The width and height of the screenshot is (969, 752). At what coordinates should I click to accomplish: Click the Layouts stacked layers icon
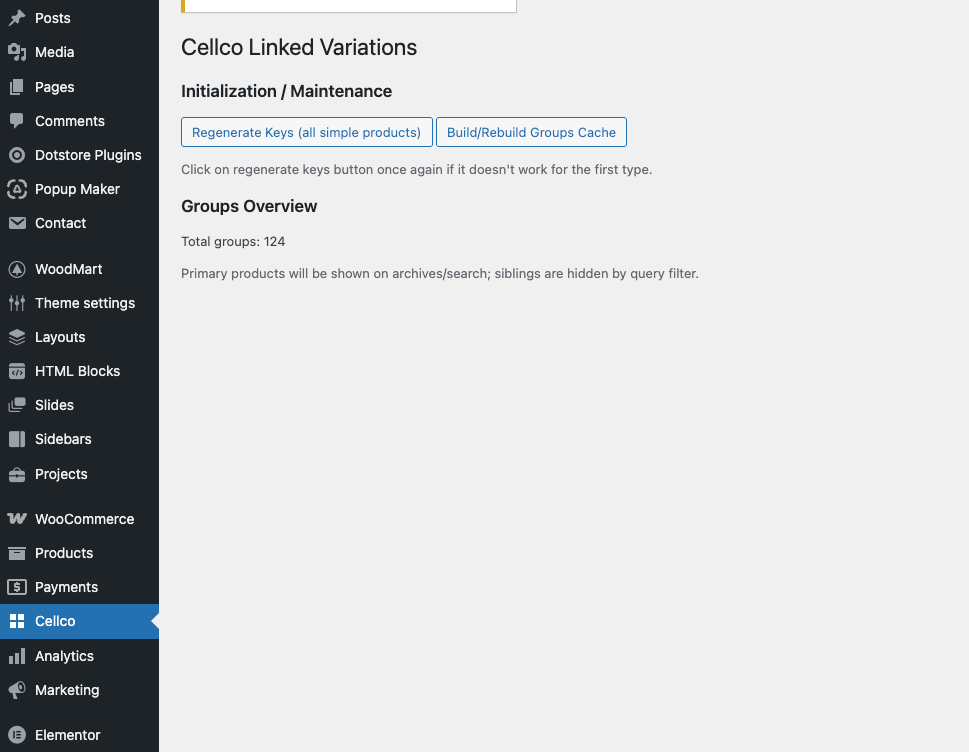[x=17, y=337]
